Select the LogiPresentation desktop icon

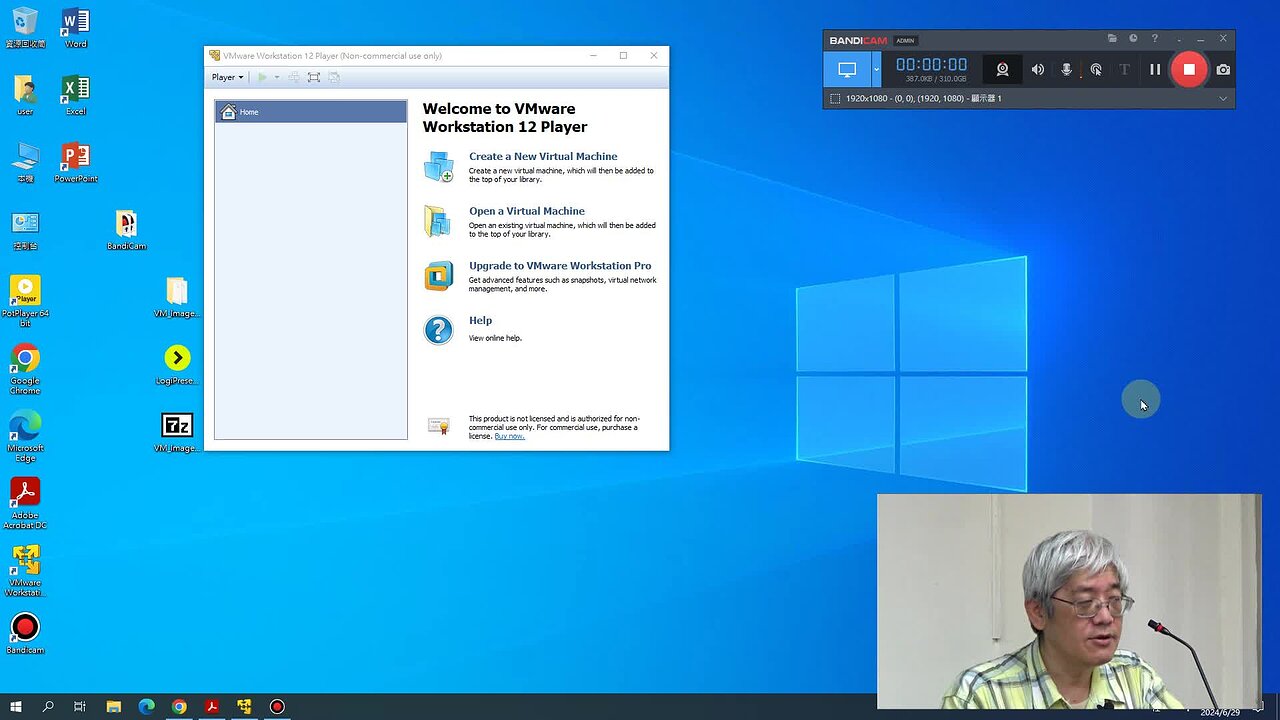pos(177,365)
